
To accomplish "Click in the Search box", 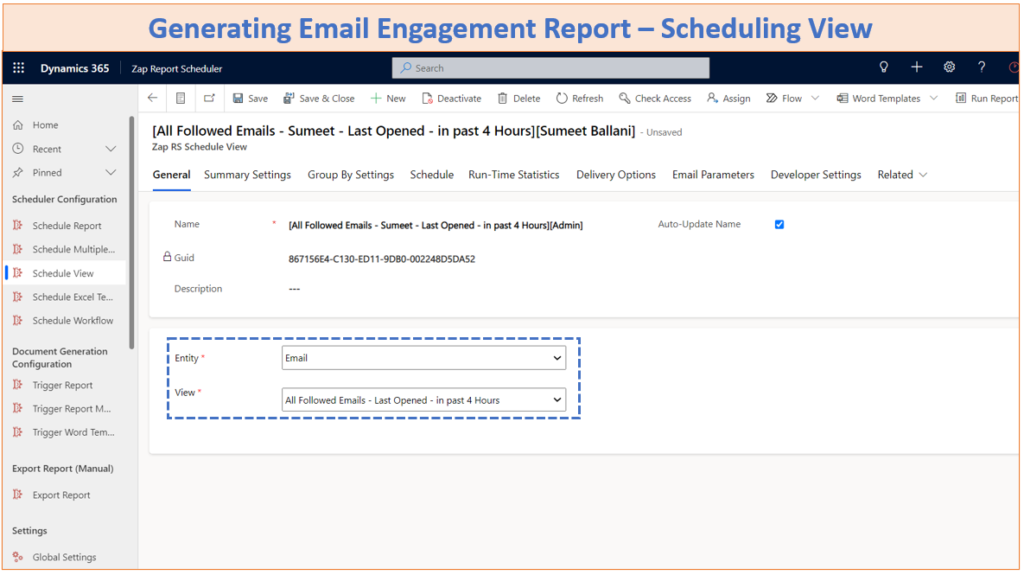I will tap(551, 68).
